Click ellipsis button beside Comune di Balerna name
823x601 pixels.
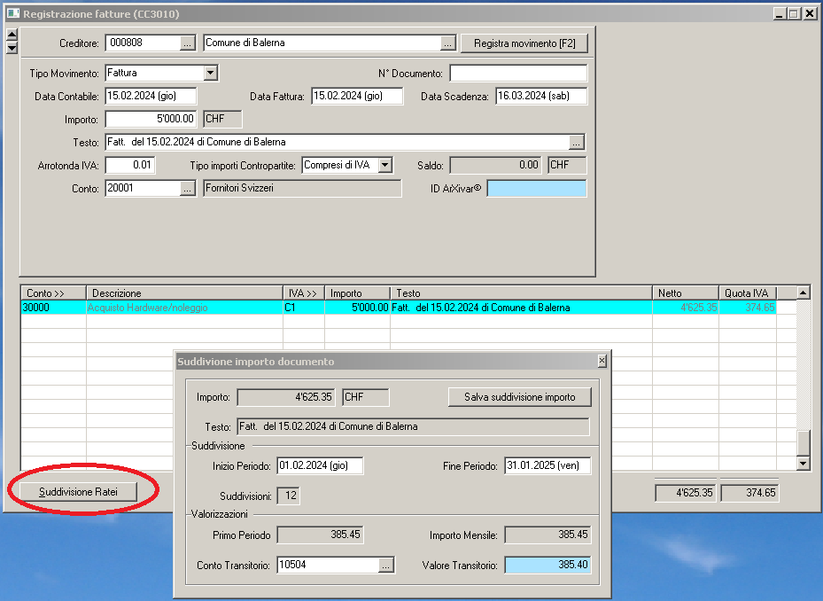(448, 44)
